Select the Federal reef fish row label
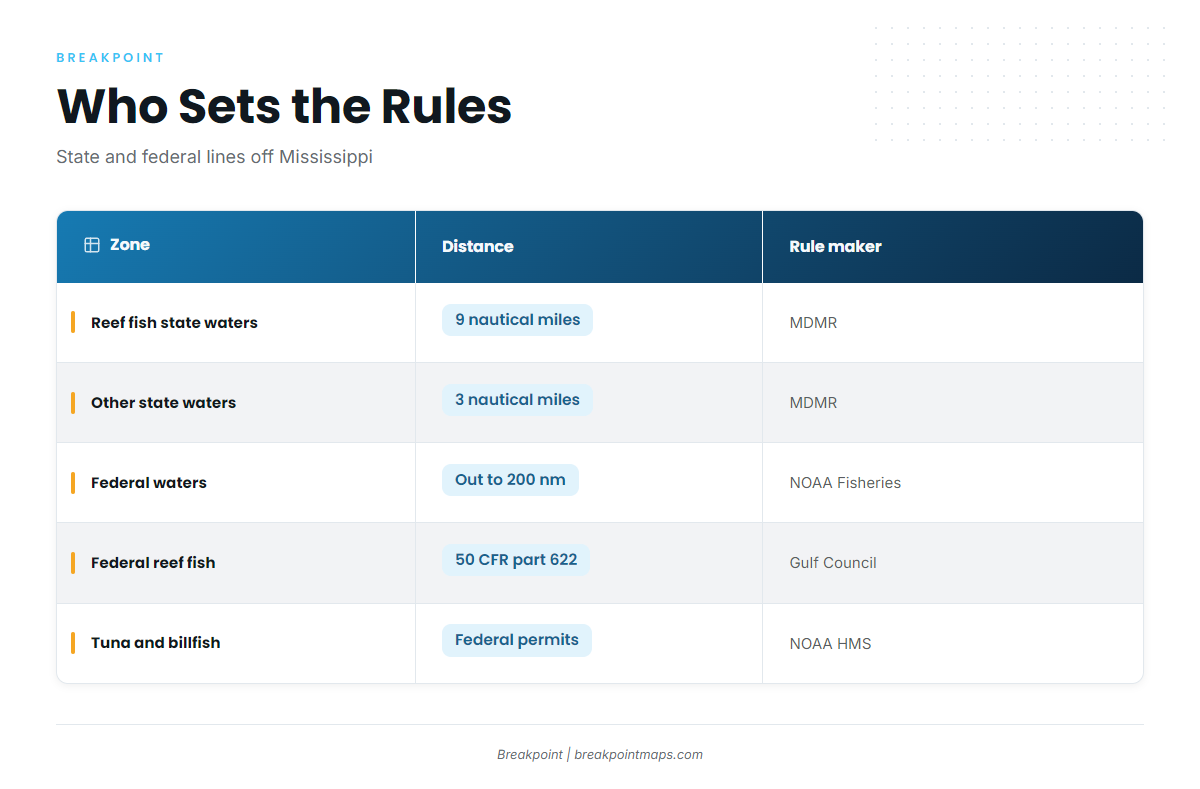 [153, 563]
